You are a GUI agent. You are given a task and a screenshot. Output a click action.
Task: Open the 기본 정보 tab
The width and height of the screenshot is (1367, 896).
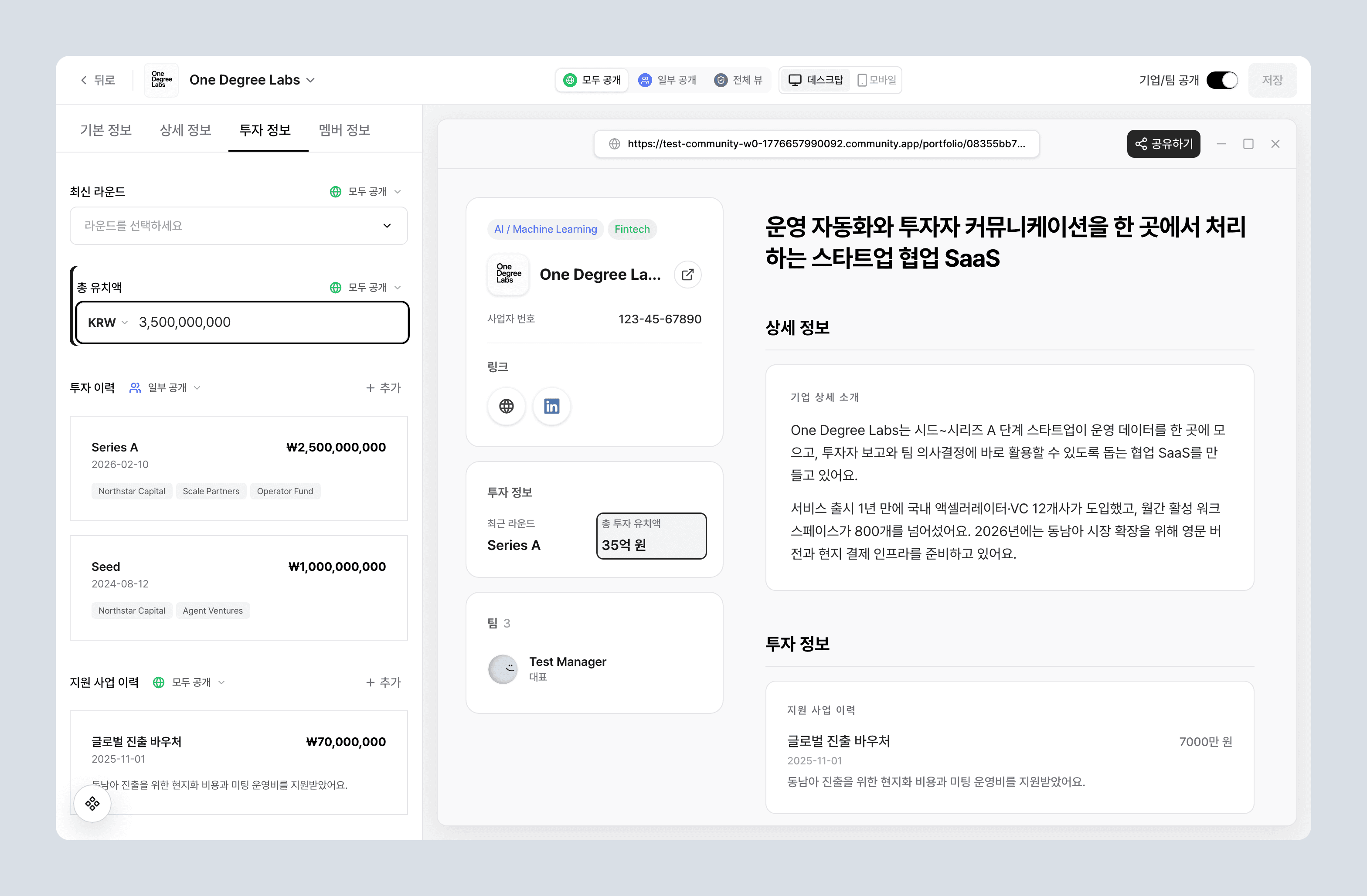[105, 130]
